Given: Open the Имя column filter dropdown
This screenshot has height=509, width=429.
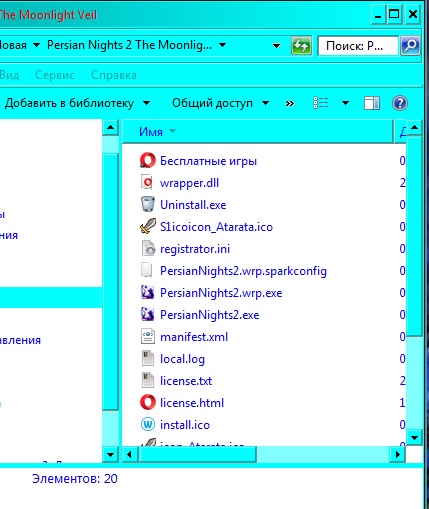Looking at the screenshot, I should point(172,131).
